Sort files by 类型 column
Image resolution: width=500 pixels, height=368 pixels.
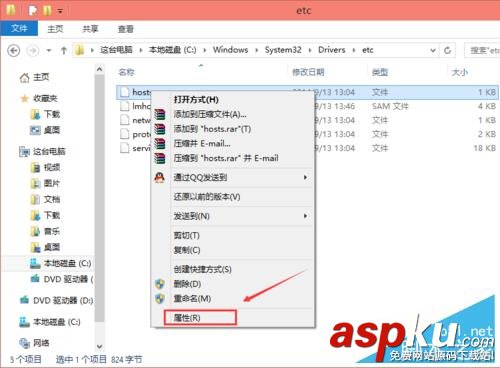pyautogui.click(x=380, y=72)
